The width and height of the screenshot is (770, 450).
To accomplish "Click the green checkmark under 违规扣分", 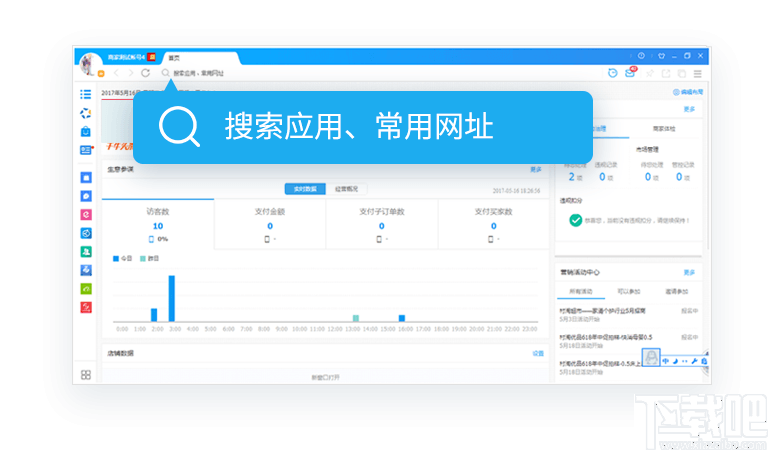I will [576, 221].
